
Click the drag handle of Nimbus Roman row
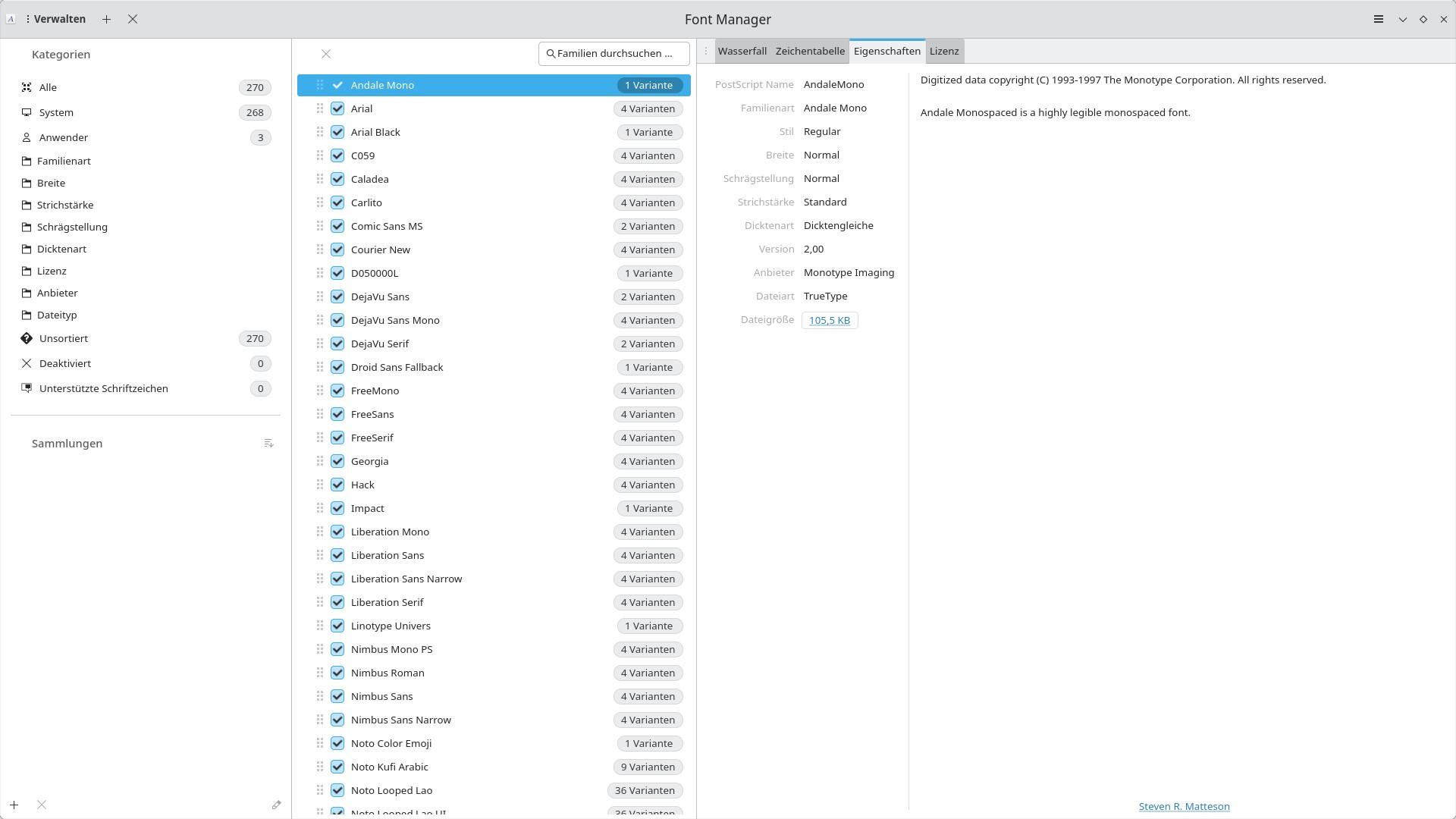320,673
